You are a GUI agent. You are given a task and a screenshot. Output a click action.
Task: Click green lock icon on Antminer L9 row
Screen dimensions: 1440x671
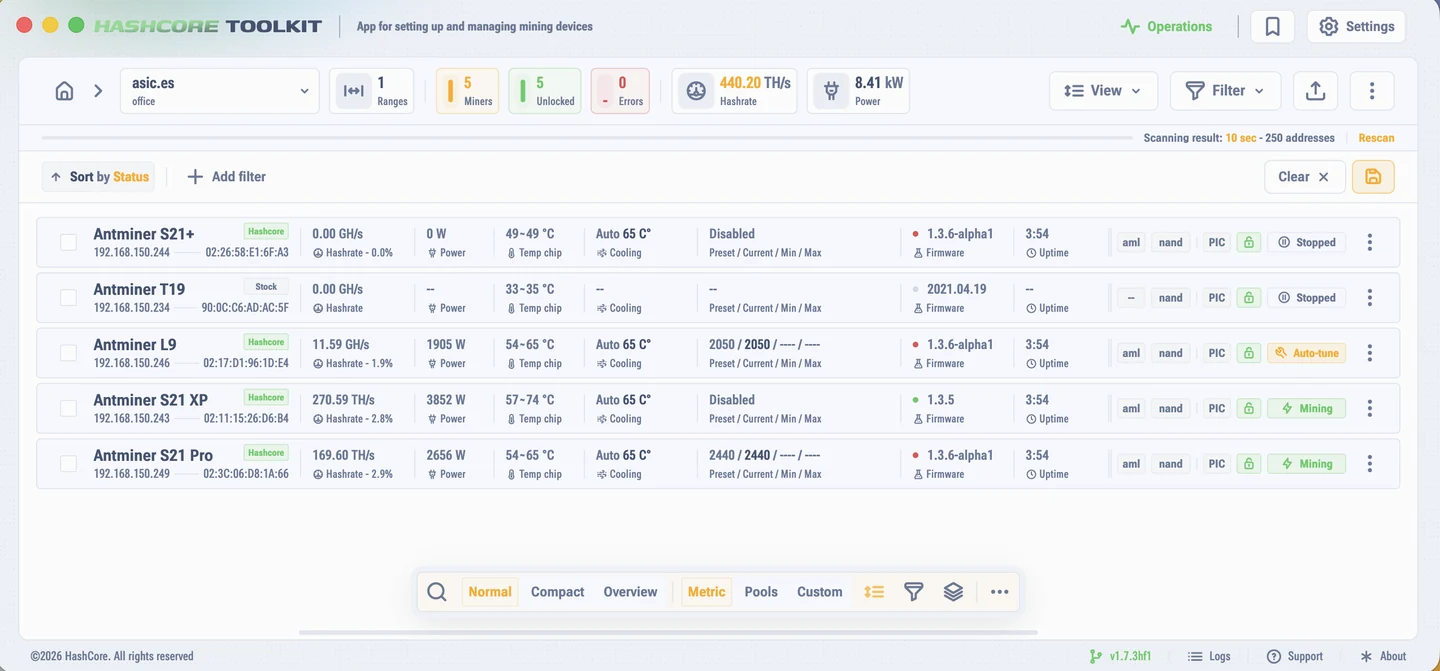1248,353
